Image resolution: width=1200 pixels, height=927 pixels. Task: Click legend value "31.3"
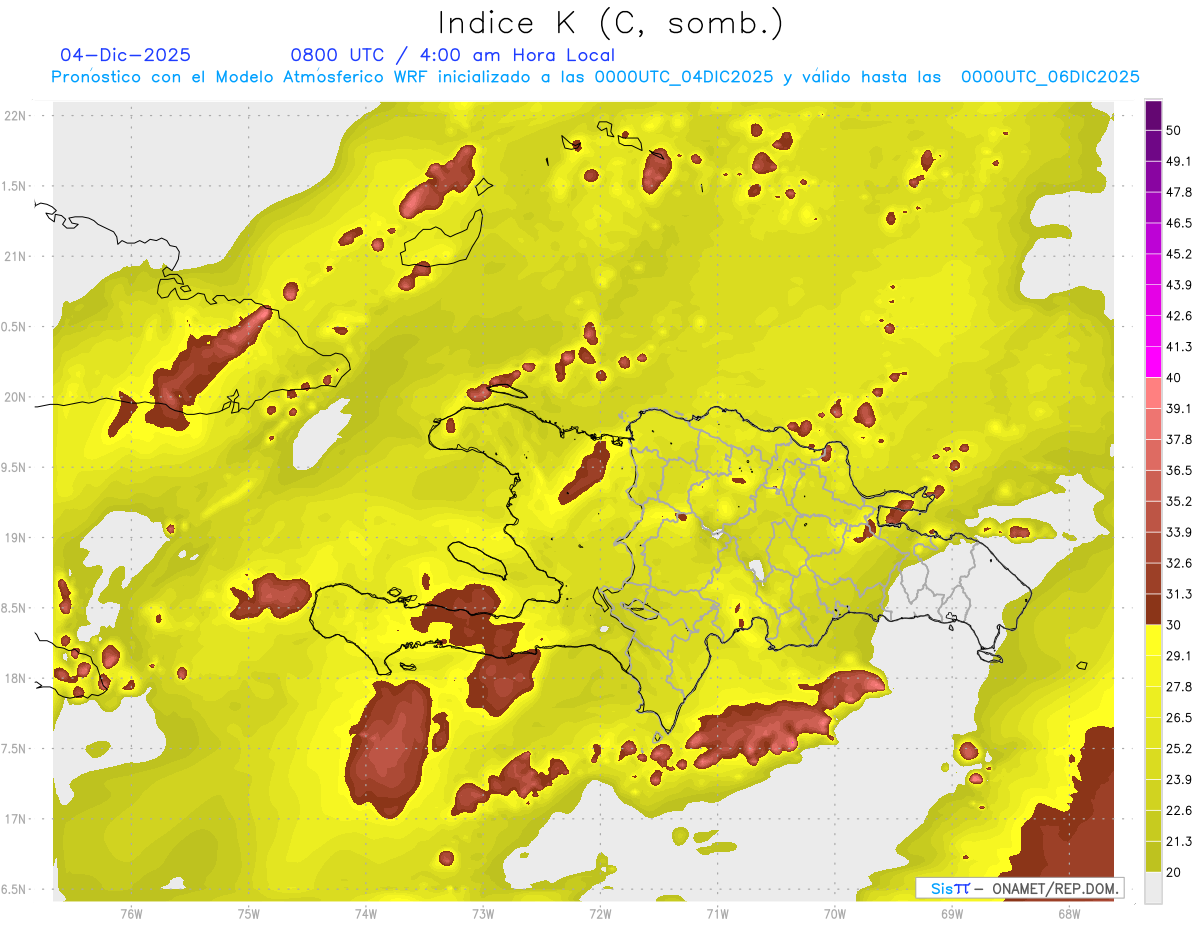1179,594
